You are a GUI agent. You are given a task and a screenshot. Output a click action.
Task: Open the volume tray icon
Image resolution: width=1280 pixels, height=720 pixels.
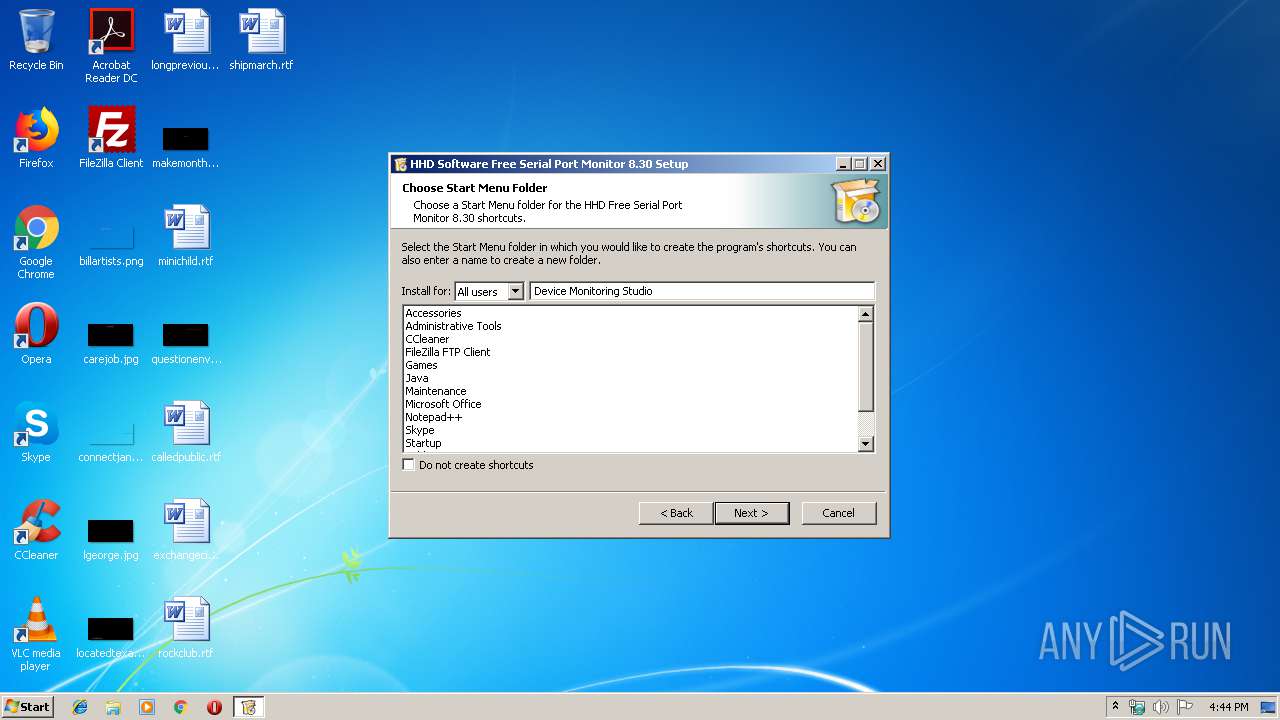(x=1161, y=707)
